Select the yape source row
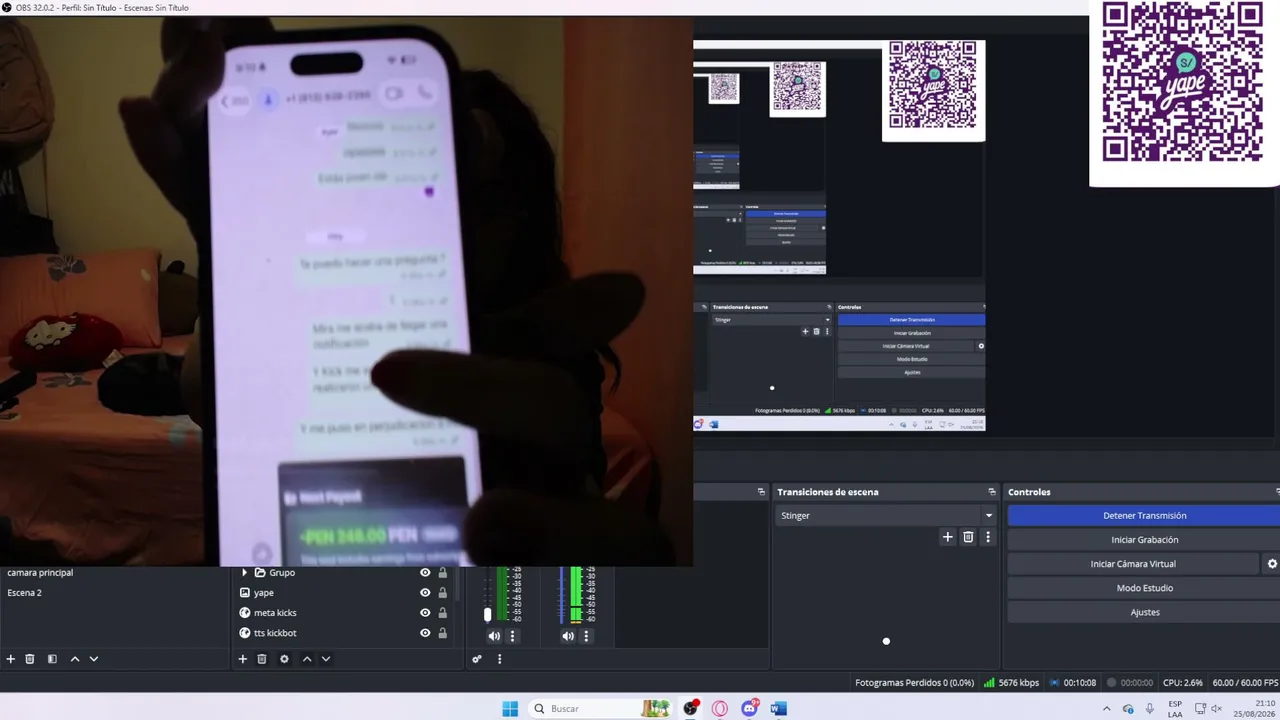This screenshot has width=1280, height=720. coord(345,593)
